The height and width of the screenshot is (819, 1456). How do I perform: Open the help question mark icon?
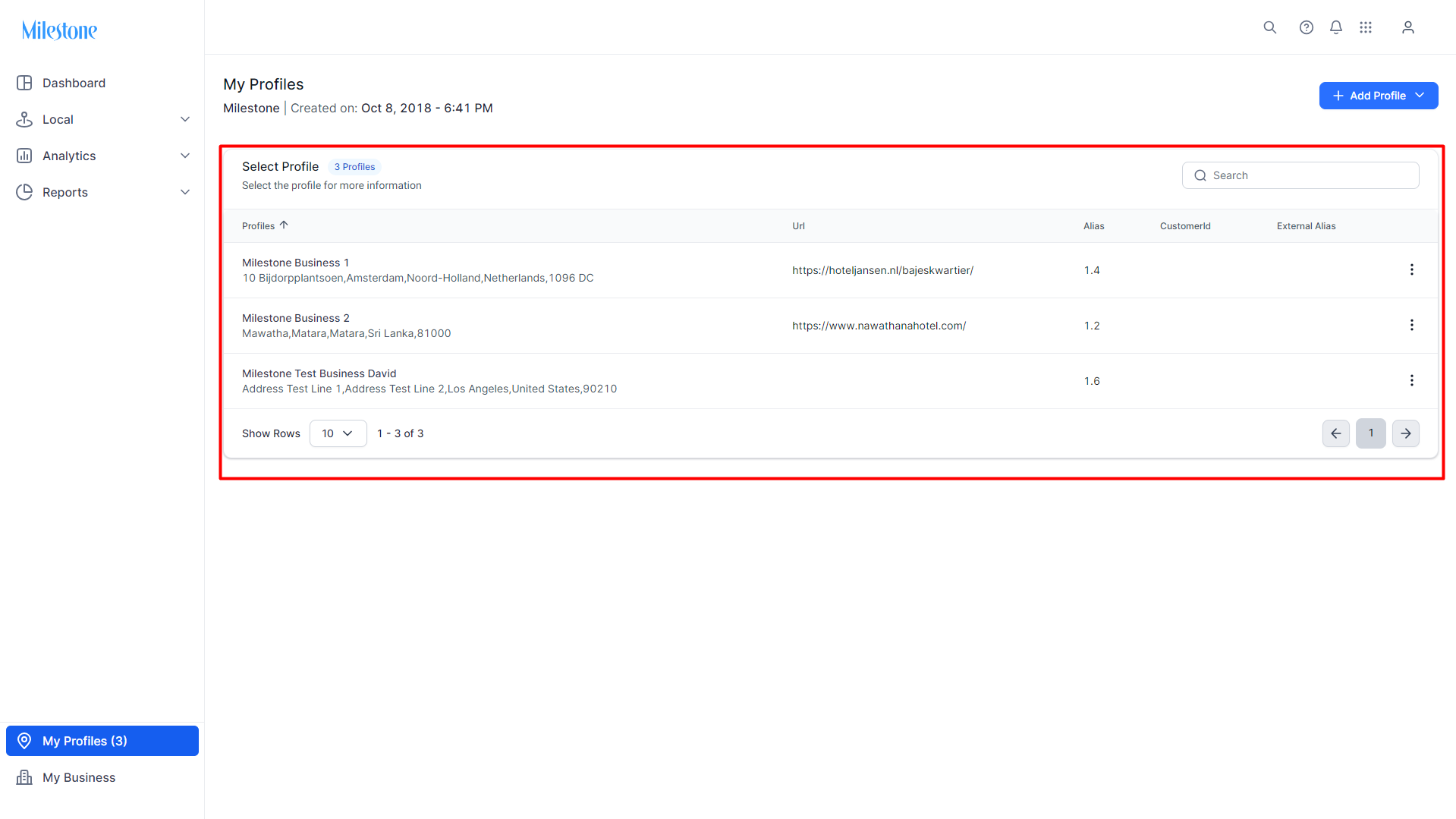point(1306,27)
